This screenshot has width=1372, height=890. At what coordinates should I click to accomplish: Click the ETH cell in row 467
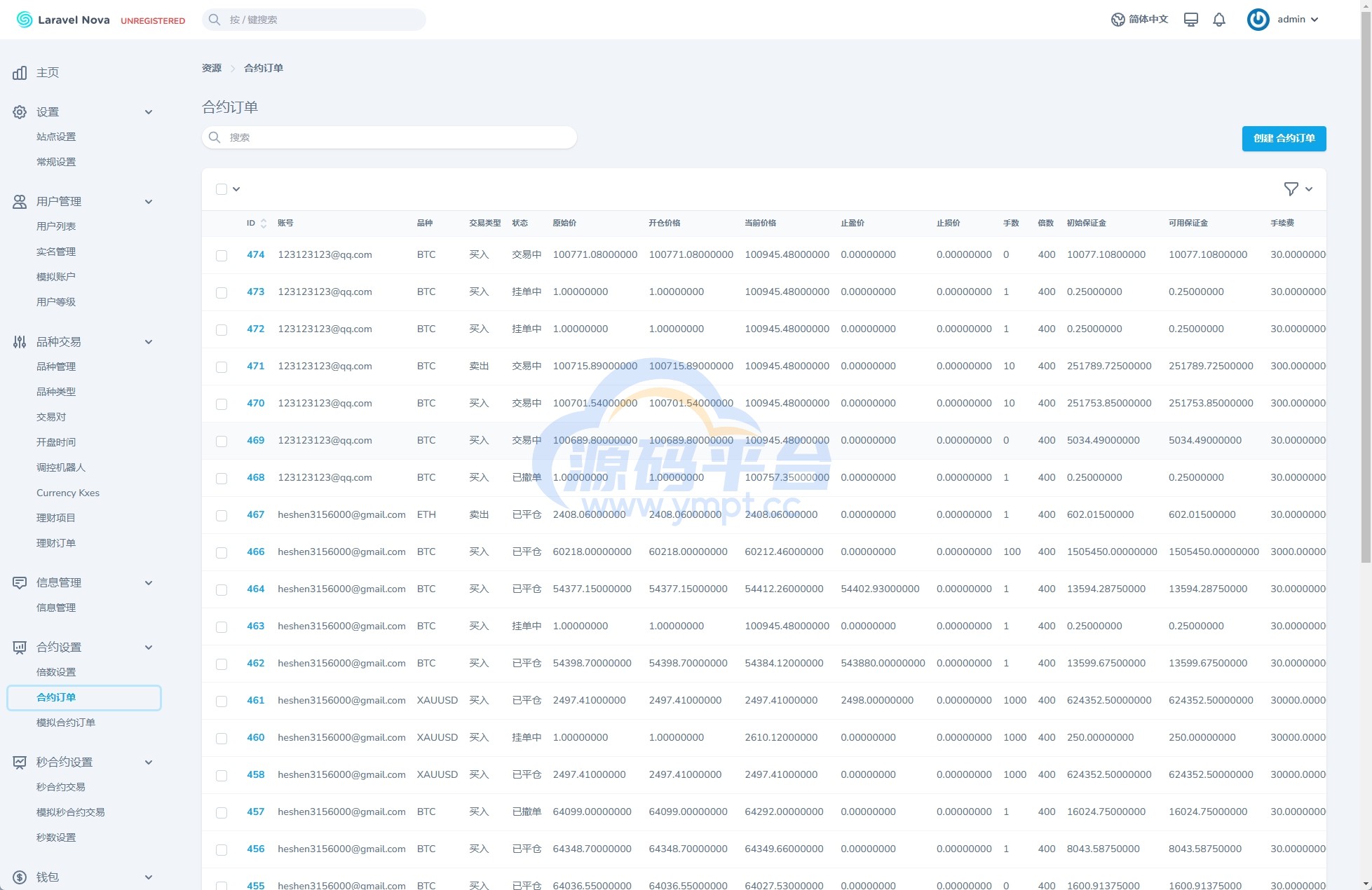coord(426,515)
